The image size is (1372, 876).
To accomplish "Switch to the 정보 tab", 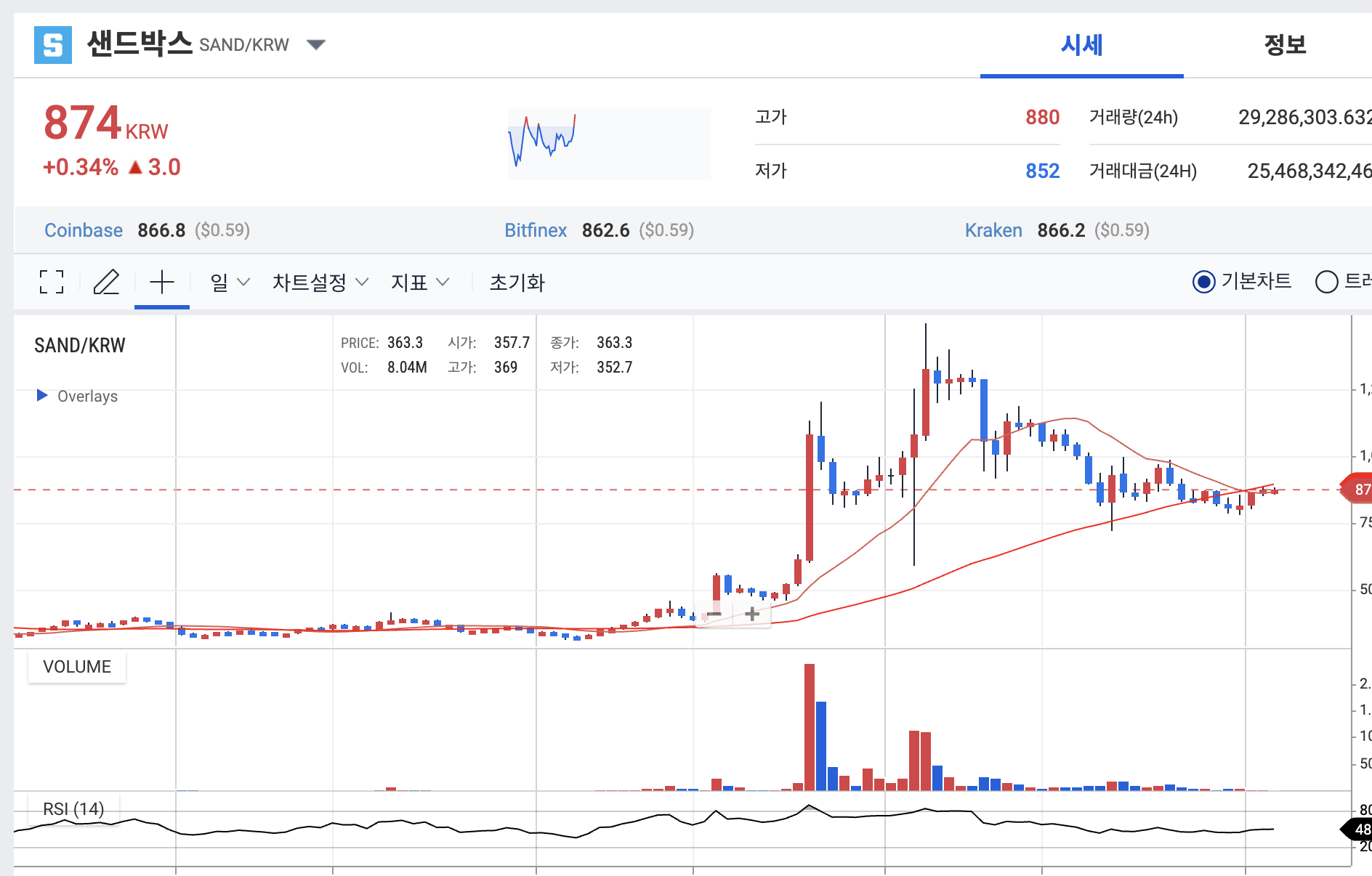I will pyautogui.click(x=1285, y=45).
